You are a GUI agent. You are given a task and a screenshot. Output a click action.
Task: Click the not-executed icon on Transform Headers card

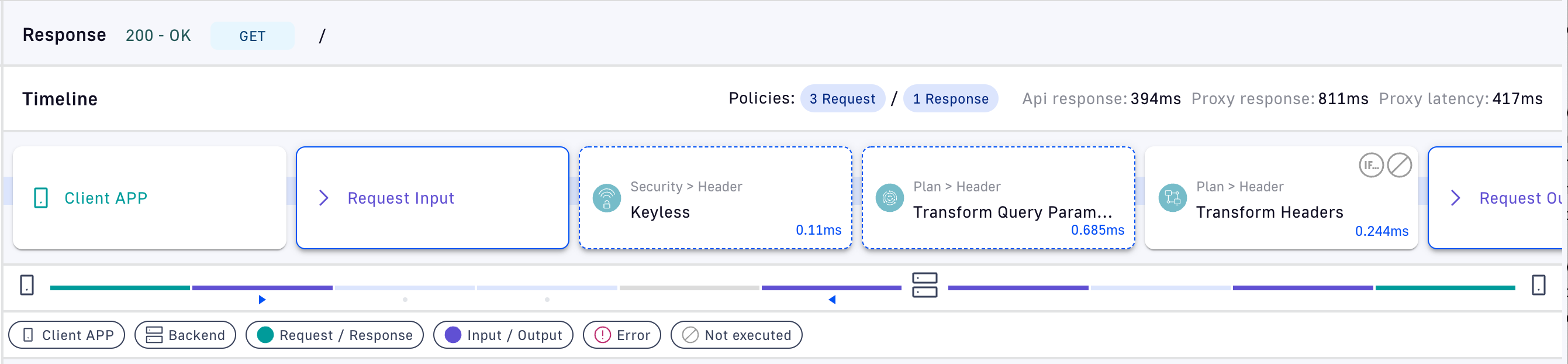[x=1399, y=165]
